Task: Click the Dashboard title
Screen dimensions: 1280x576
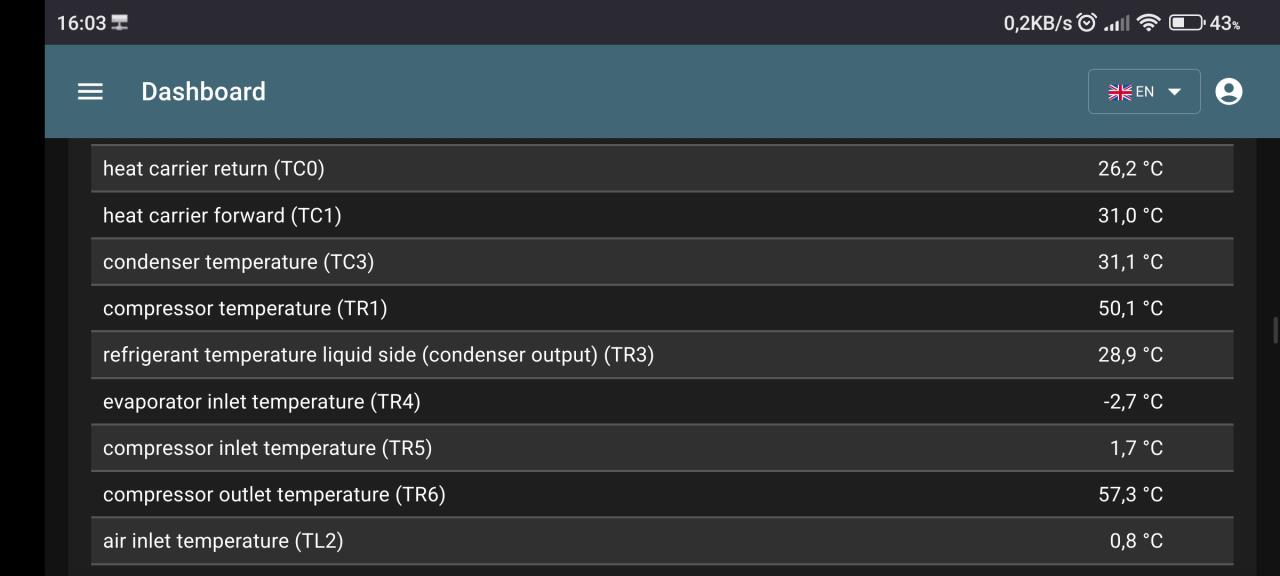Action: point(203,91)
